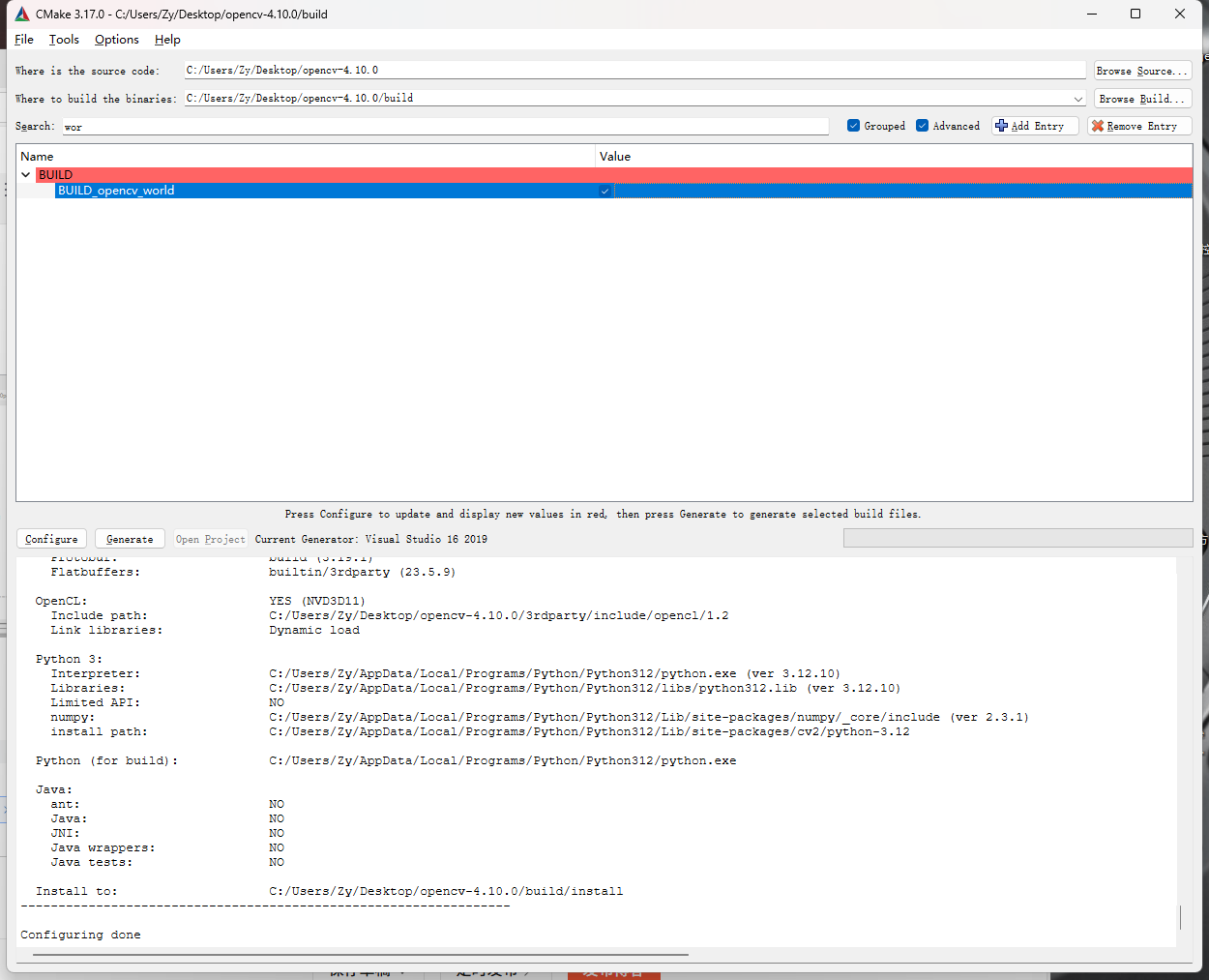Click the 'install path:' line under Python 3
Image resolution: width=1209 pixels, height=980 pixels.
(480, 731)
